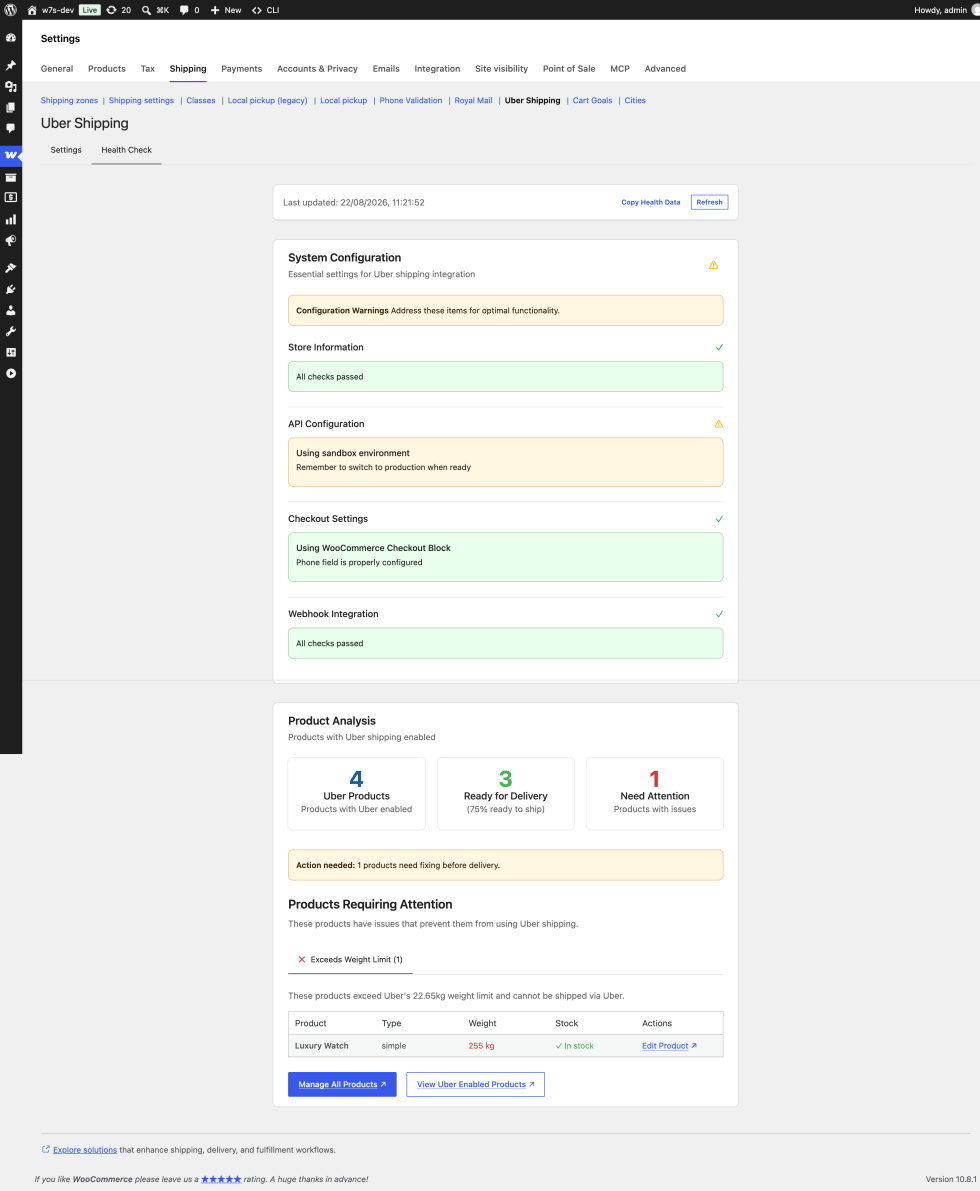Switch to Uber Shipping Settings sub-tab
The image size is (980, 1191).
pos(66,150)
